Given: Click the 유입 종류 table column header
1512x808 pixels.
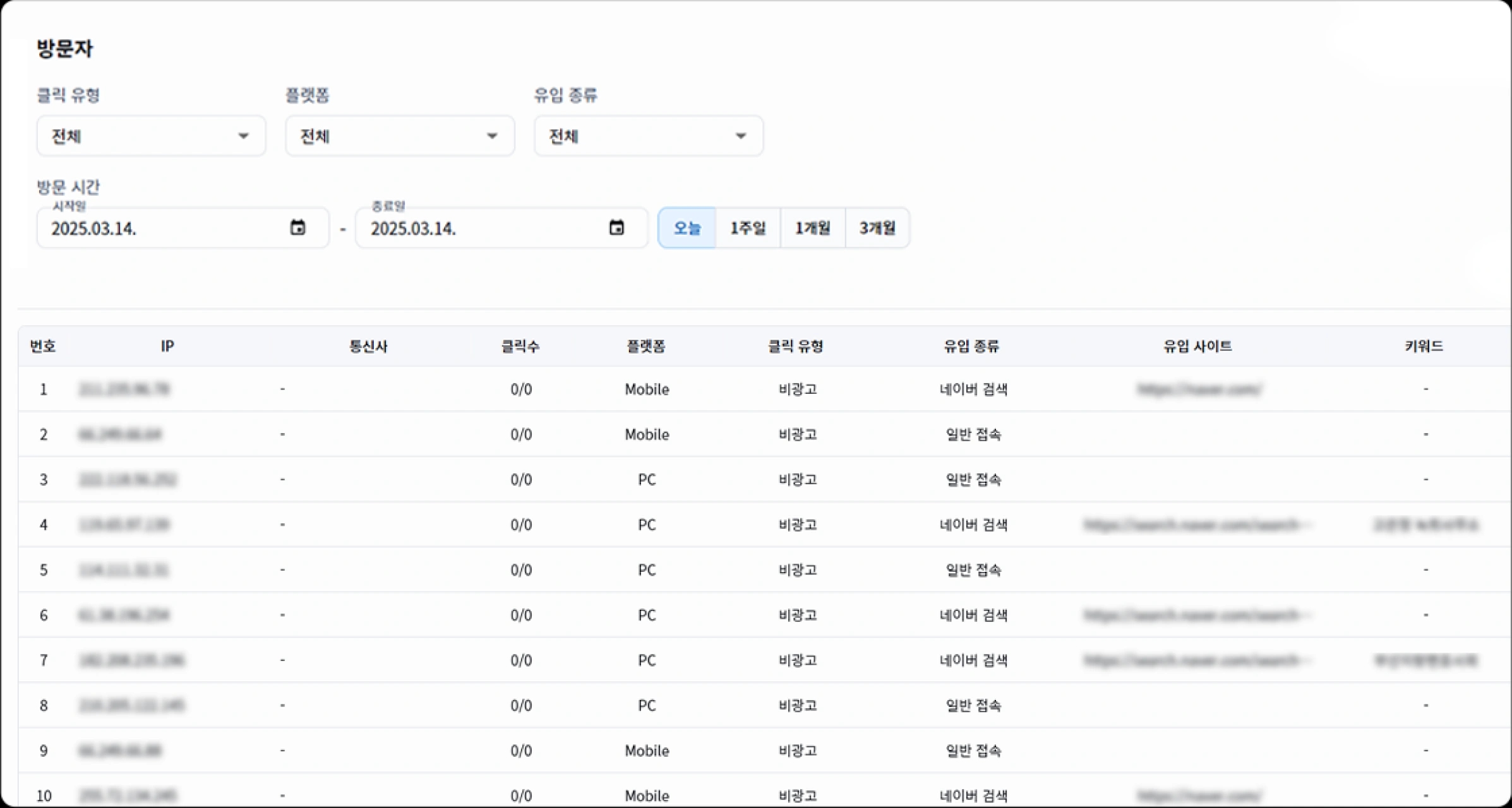Looking at the screenshot, I should [x=972, y=346].
